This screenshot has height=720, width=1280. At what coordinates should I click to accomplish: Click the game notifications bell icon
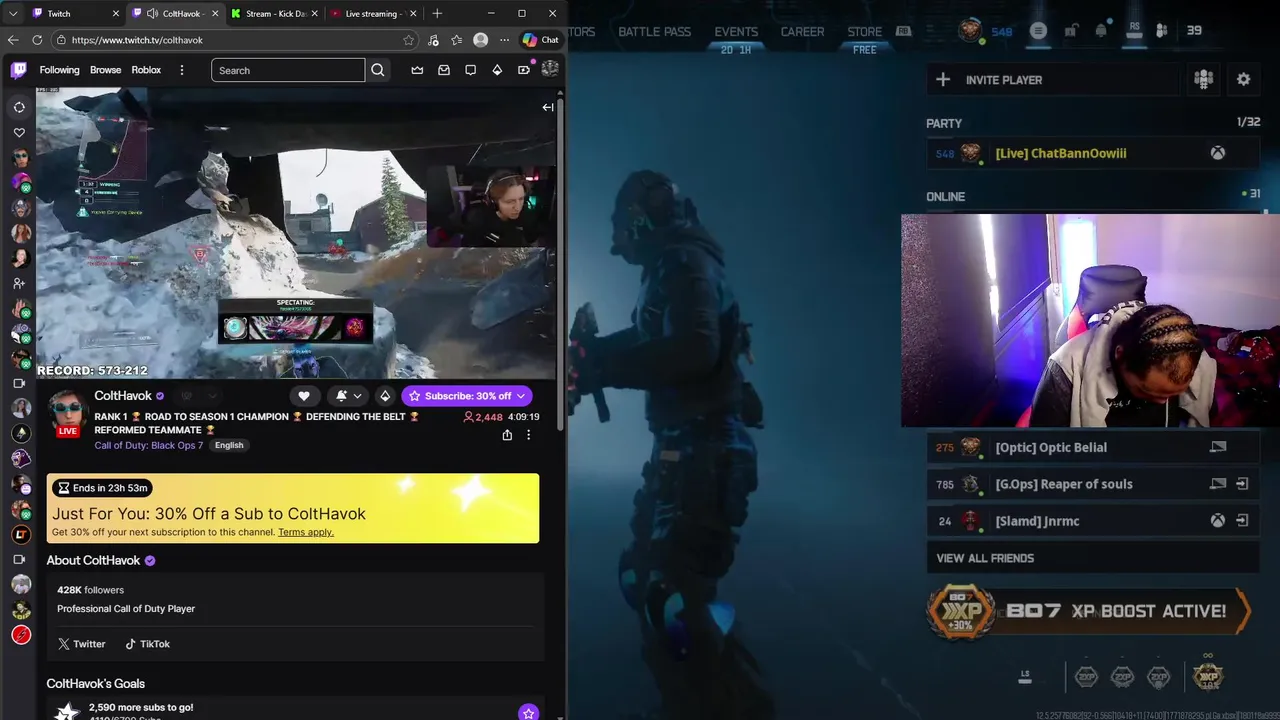click(x=1101, y=31)
